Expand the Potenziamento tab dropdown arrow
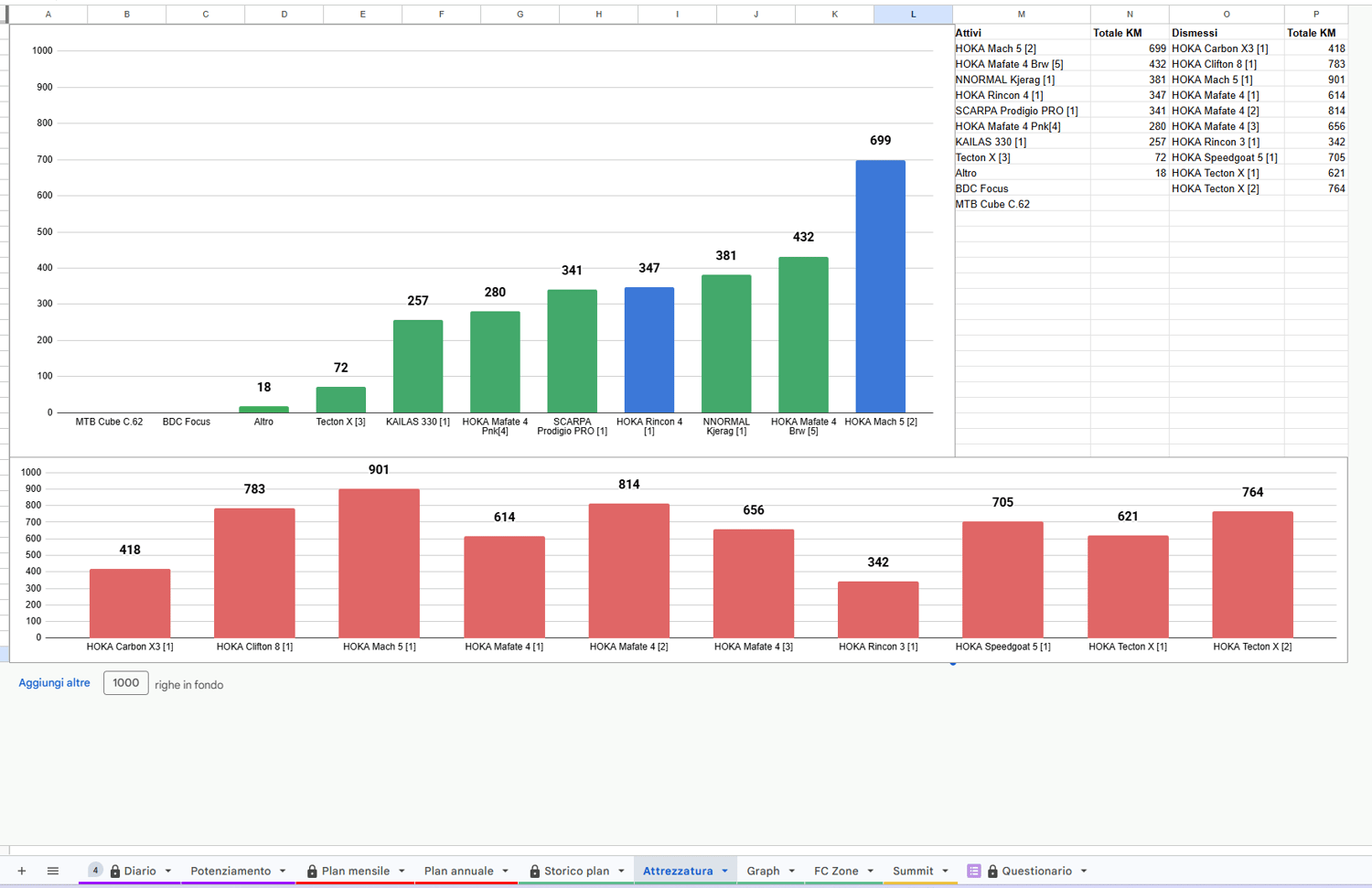The image size is (1372, 888). (283, 872)
